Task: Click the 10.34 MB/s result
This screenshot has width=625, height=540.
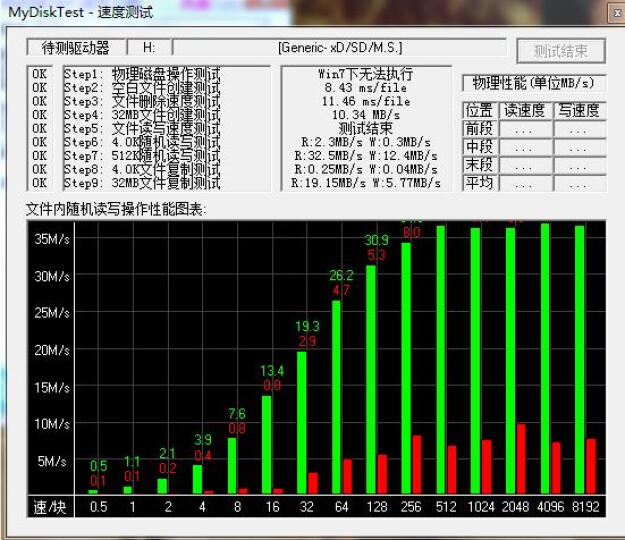Action: pos(366,115)
